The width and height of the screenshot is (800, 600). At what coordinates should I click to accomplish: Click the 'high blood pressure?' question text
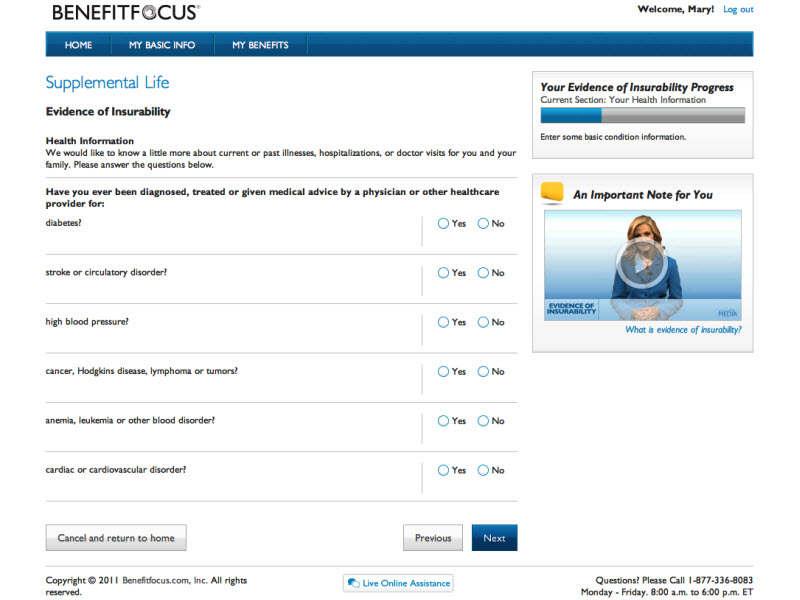(87, 322)
